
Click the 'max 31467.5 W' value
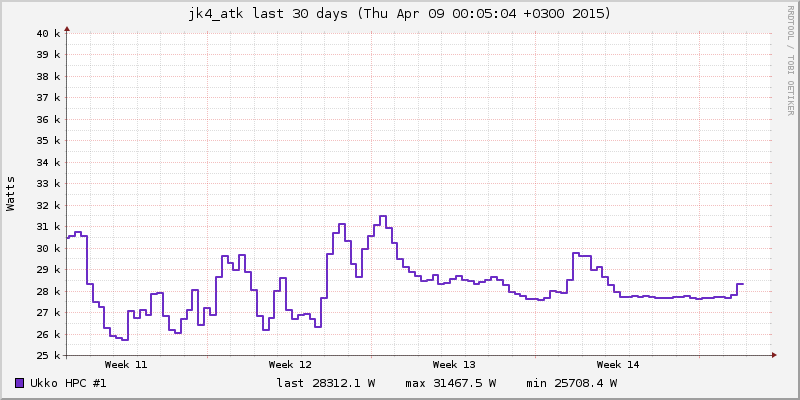[451, 383]
